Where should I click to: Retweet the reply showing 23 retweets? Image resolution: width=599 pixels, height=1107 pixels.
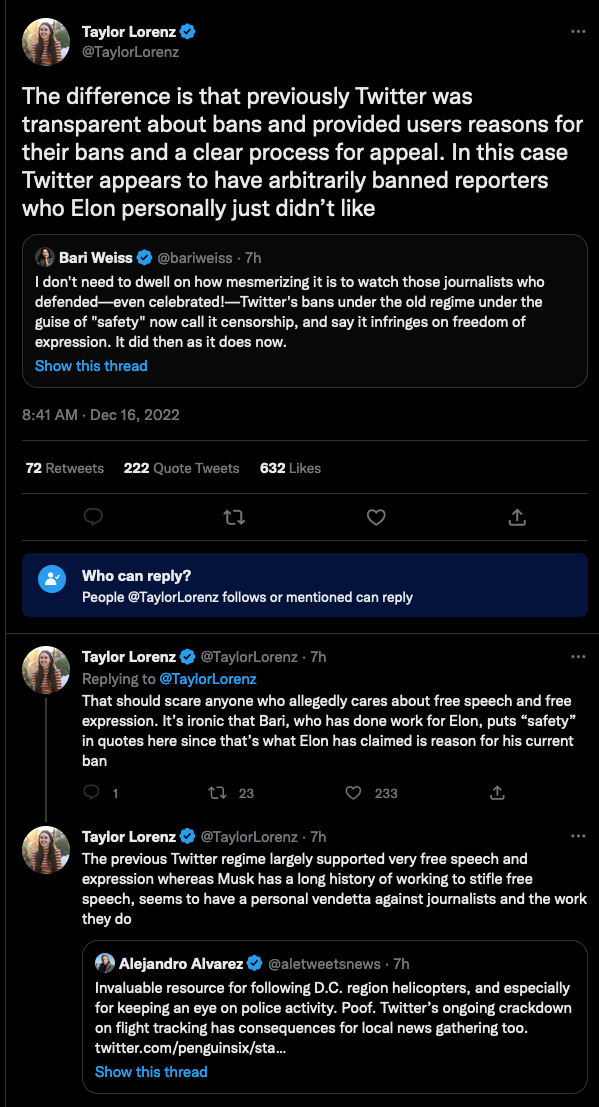pos(218,793)
